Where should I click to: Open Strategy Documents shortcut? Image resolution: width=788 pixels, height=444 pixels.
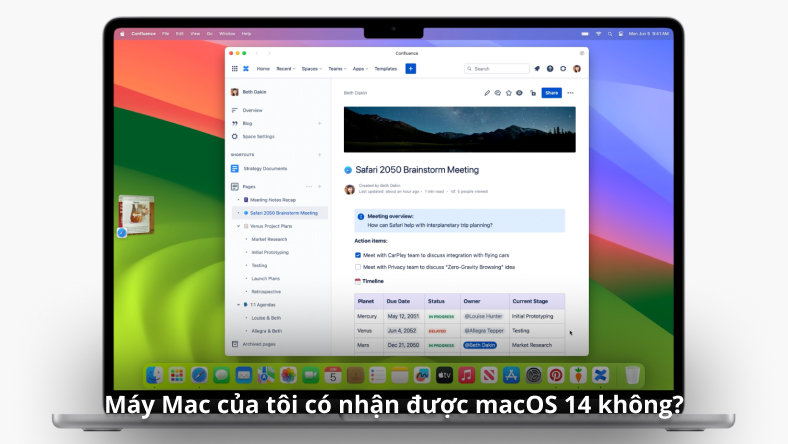pos(265,168)
